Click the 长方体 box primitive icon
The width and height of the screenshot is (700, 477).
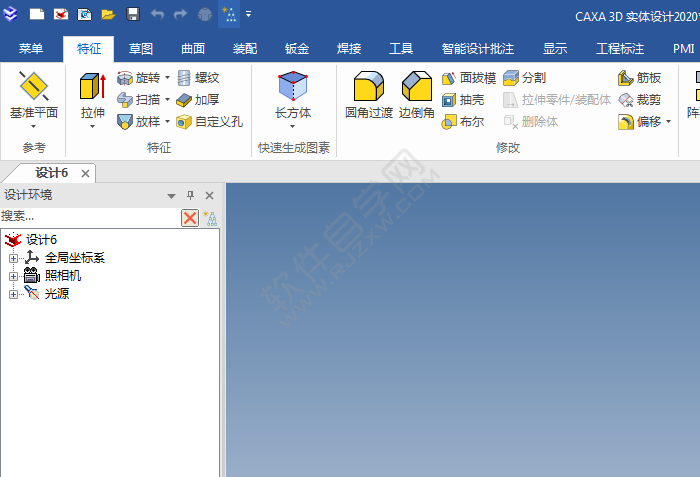292,88
